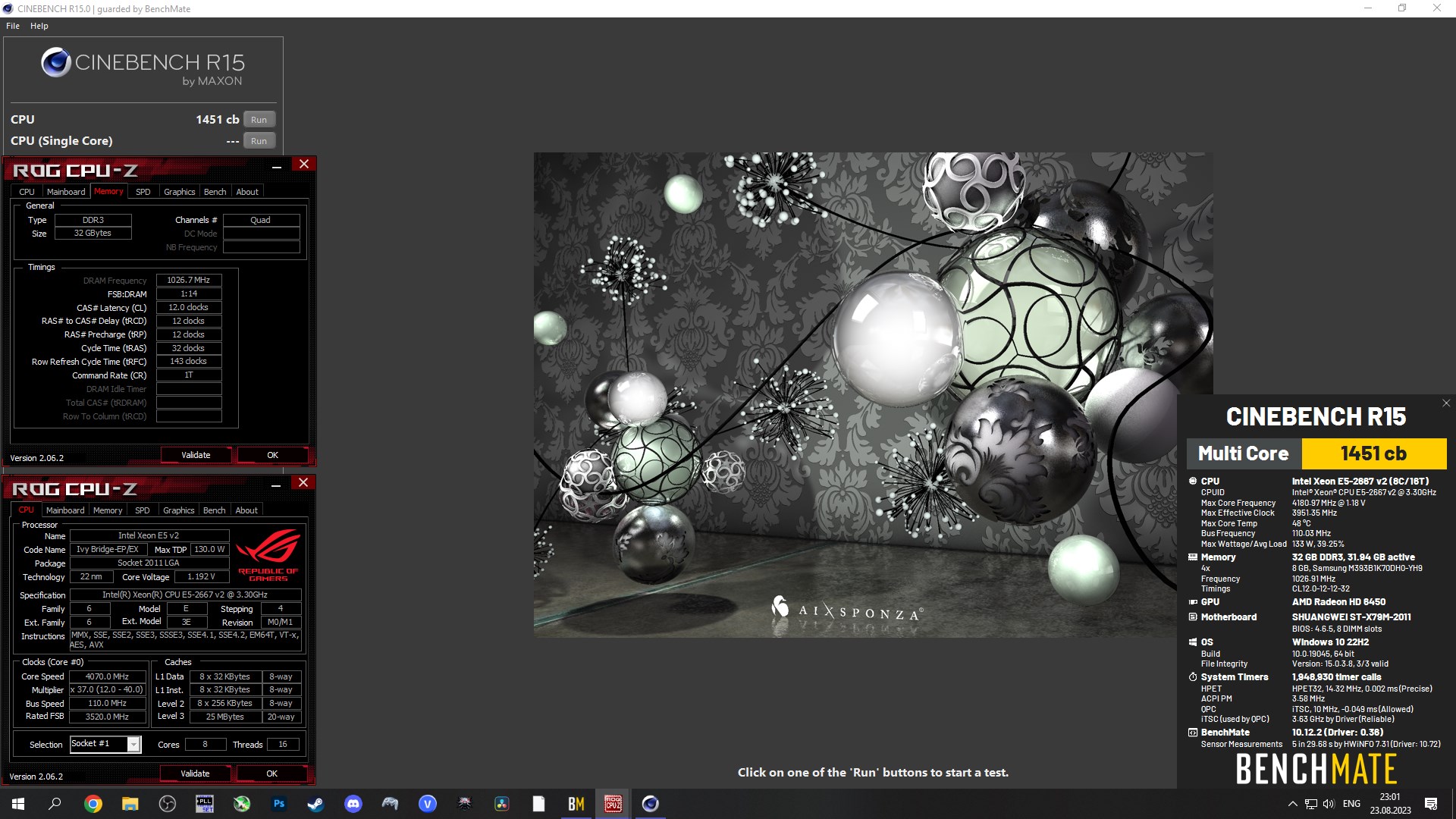Open Bench tab in upper CPU-Z window

click(215, 192)
